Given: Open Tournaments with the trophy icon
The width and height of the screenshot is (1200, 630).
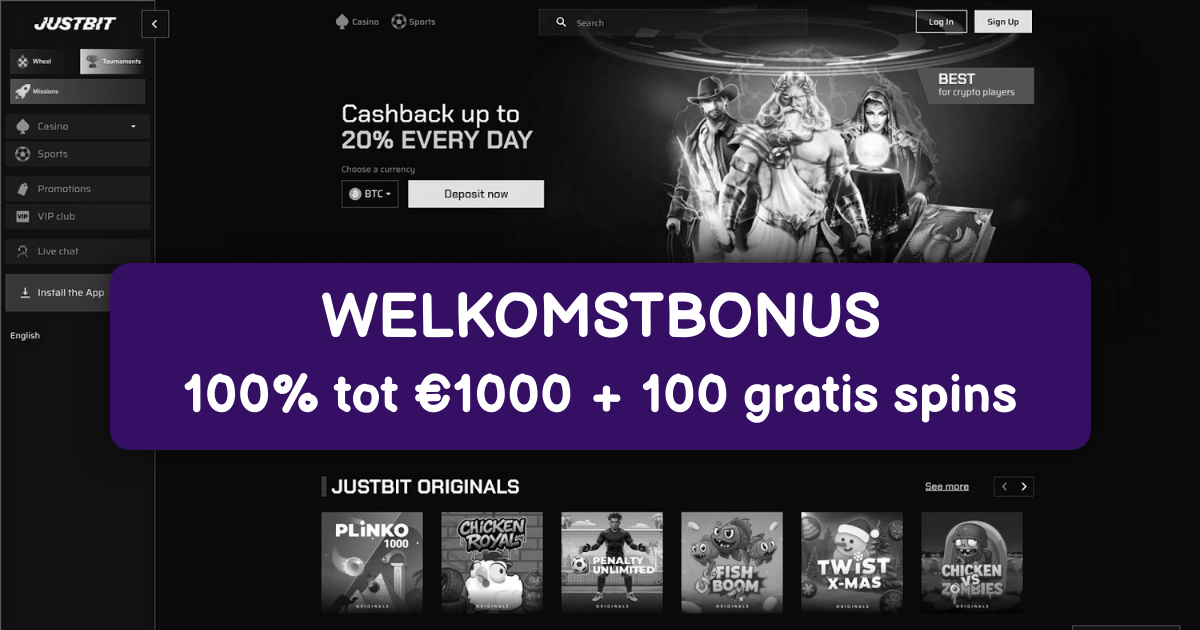Looking at the screenshot, I should (x=112, y=61).
